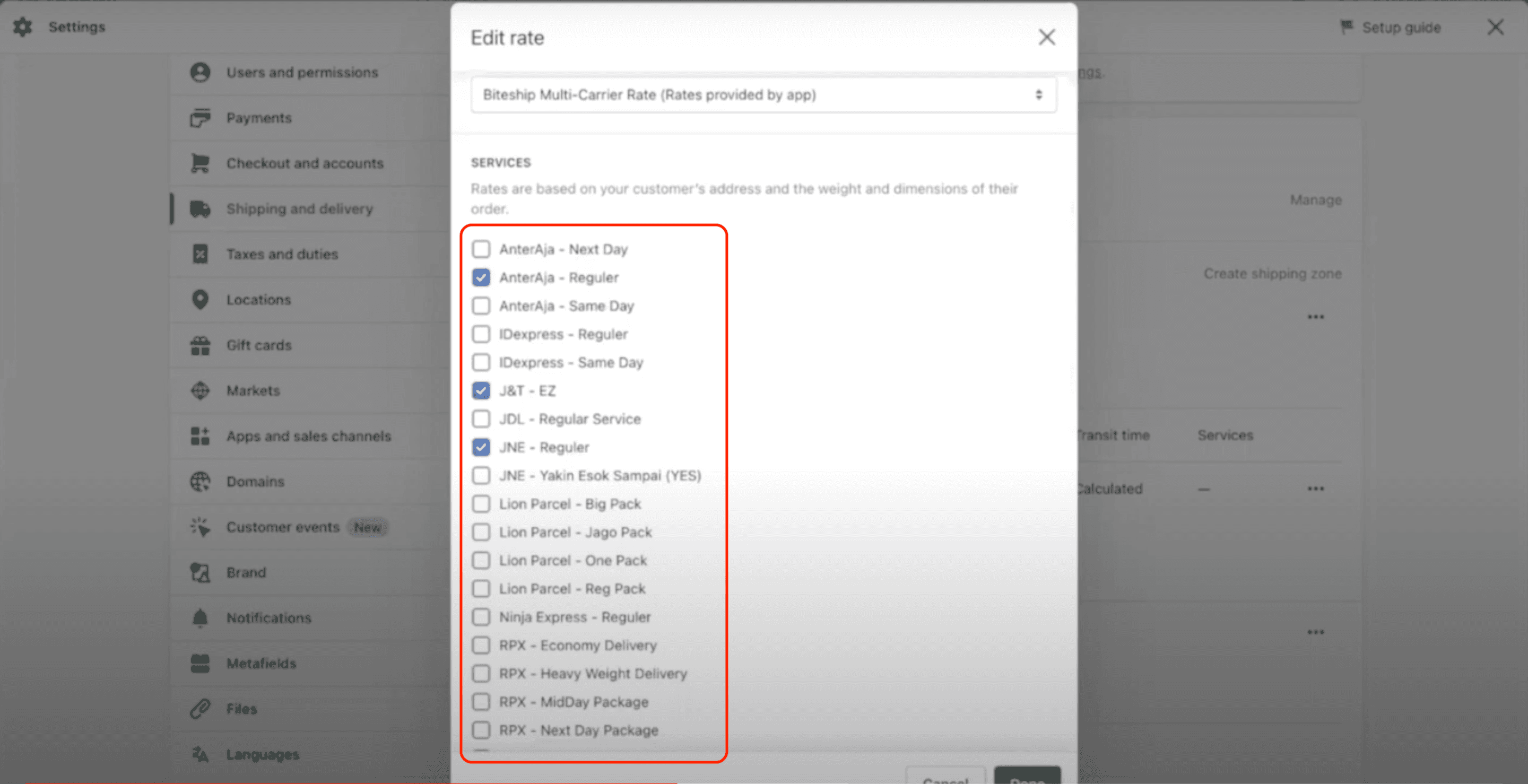Check RPX - Economy Delivery service

point(481,645)
